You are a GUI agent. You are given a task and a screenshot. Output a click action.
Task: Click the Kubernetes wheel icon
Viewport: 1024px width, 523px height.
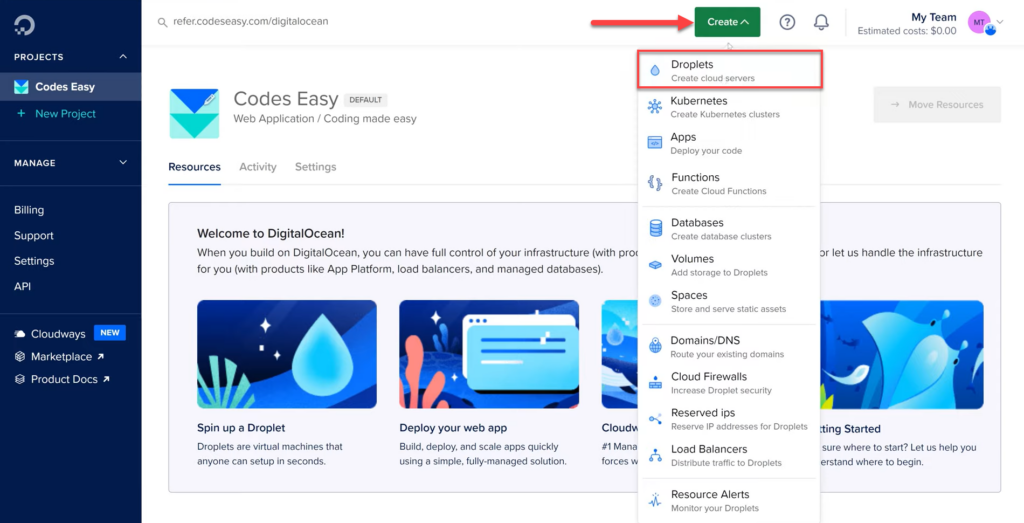coord(654,107)
